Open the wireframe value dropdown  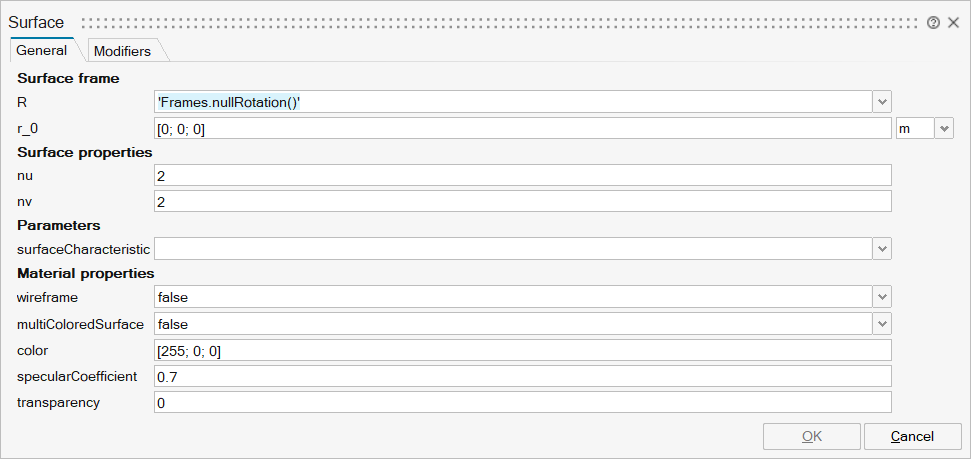click(882, 297)
